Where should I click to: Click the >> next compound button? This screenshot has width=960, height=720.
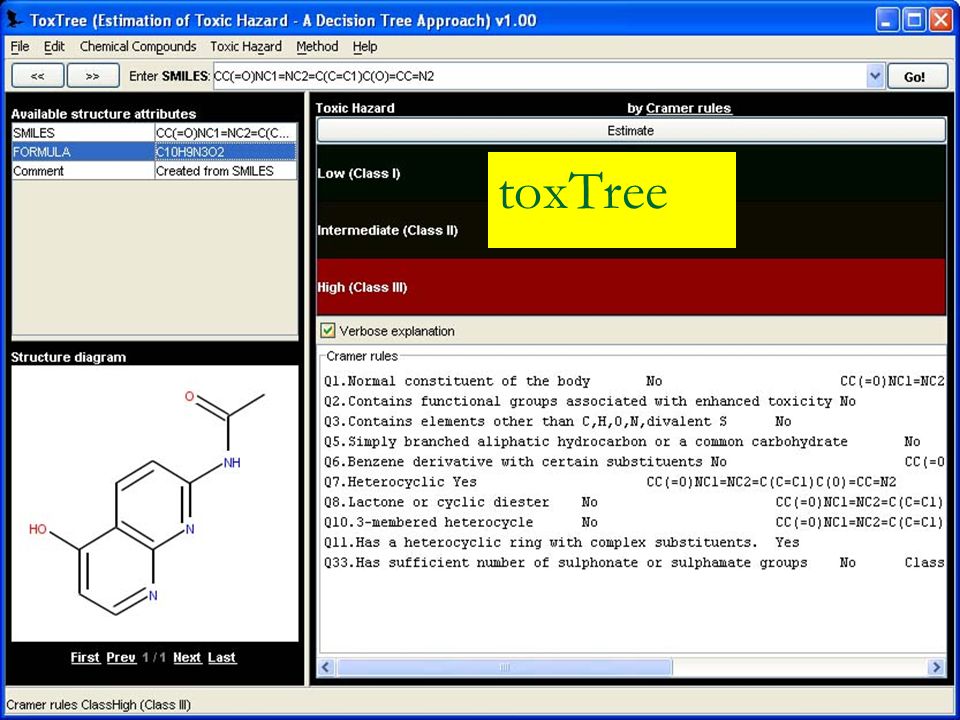pos(92,76)
